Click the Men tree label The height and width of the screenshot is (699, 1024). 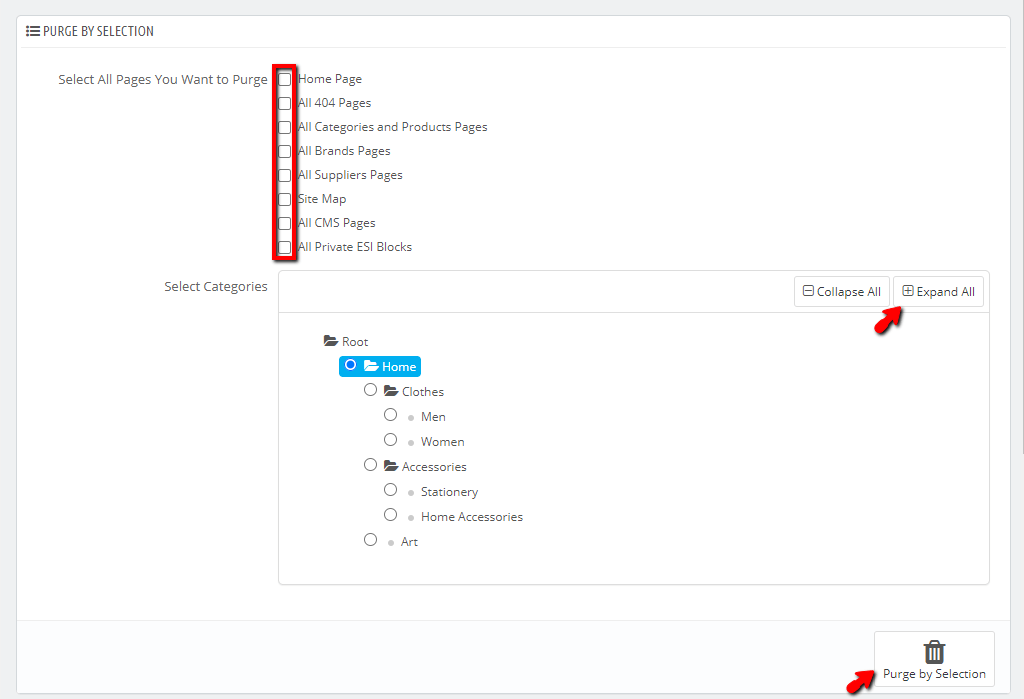(433, 417)
